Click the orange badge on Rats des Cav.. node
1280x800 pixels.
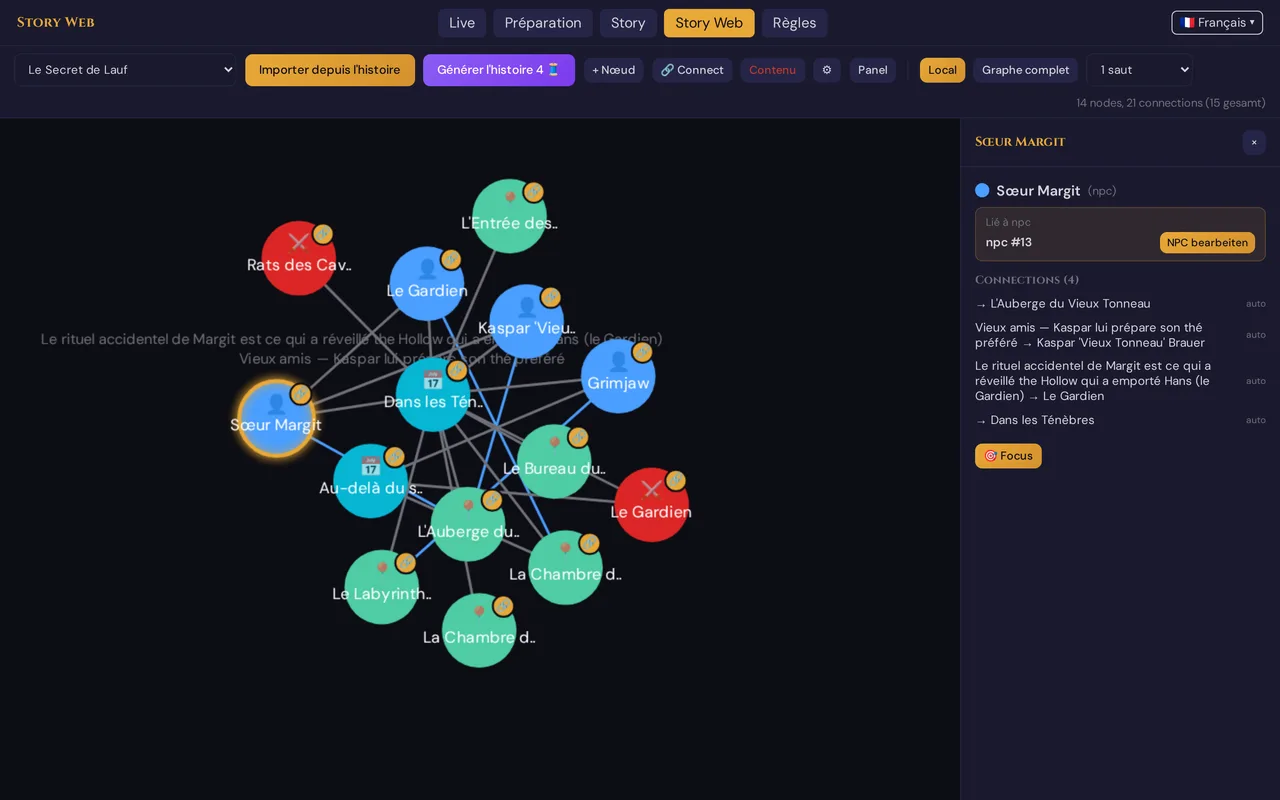point(322,234)
